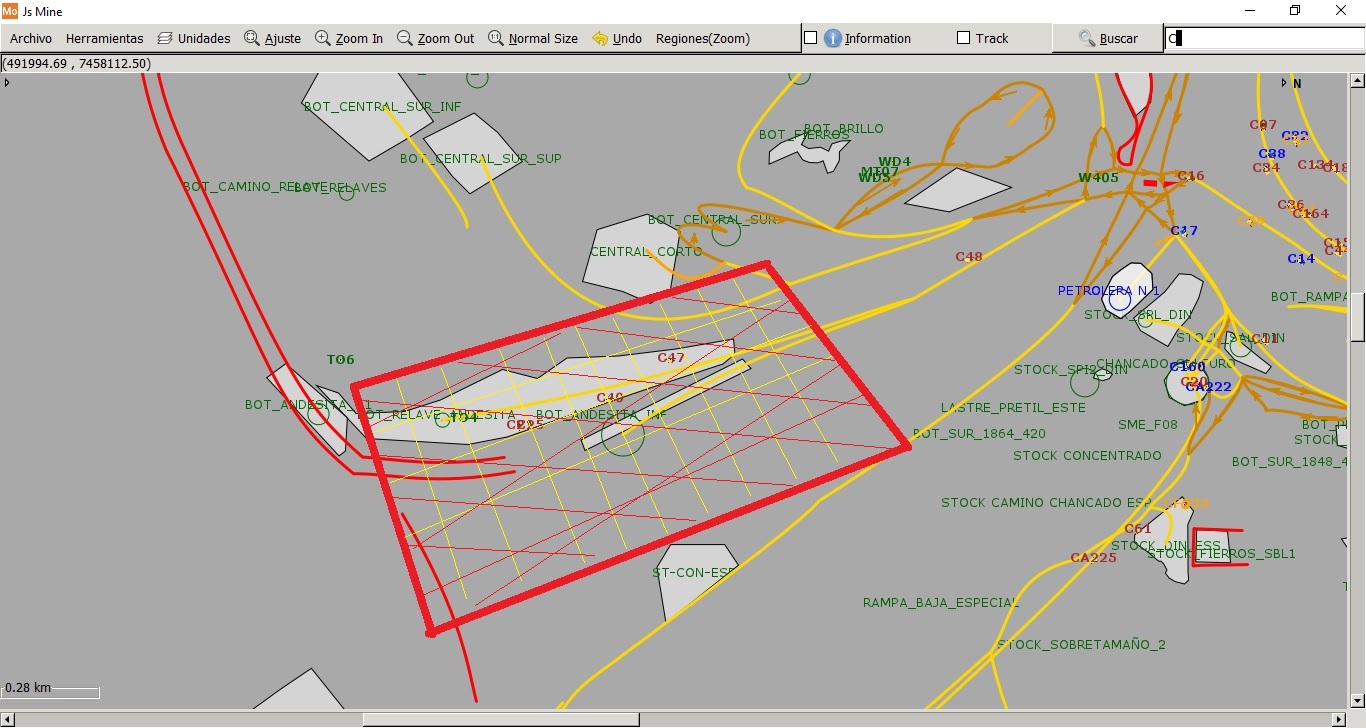Reset map with Normal Size tool
Image resolution: width=1366 pixels, height=728 pixels.
(x=532, y=38)
